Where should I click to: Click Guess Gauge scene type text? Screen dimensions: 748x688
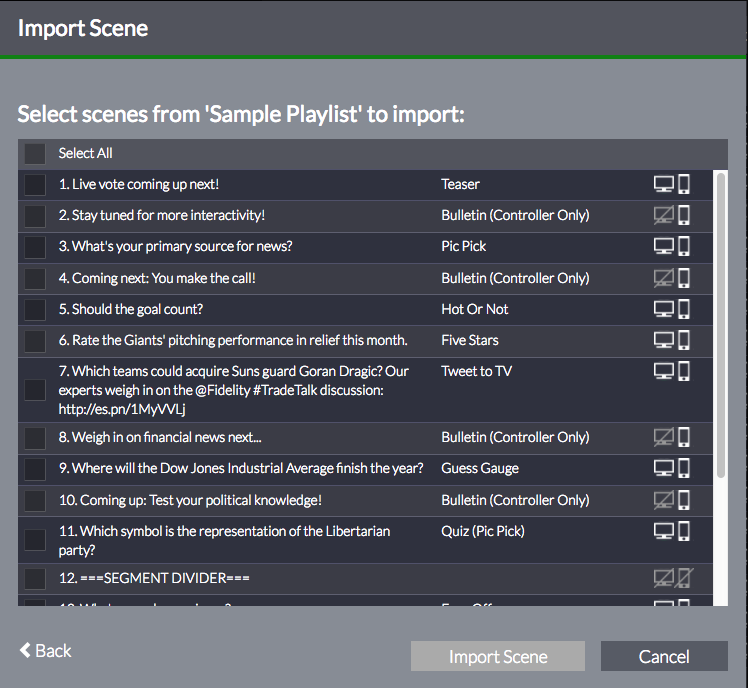click(480, 469)
